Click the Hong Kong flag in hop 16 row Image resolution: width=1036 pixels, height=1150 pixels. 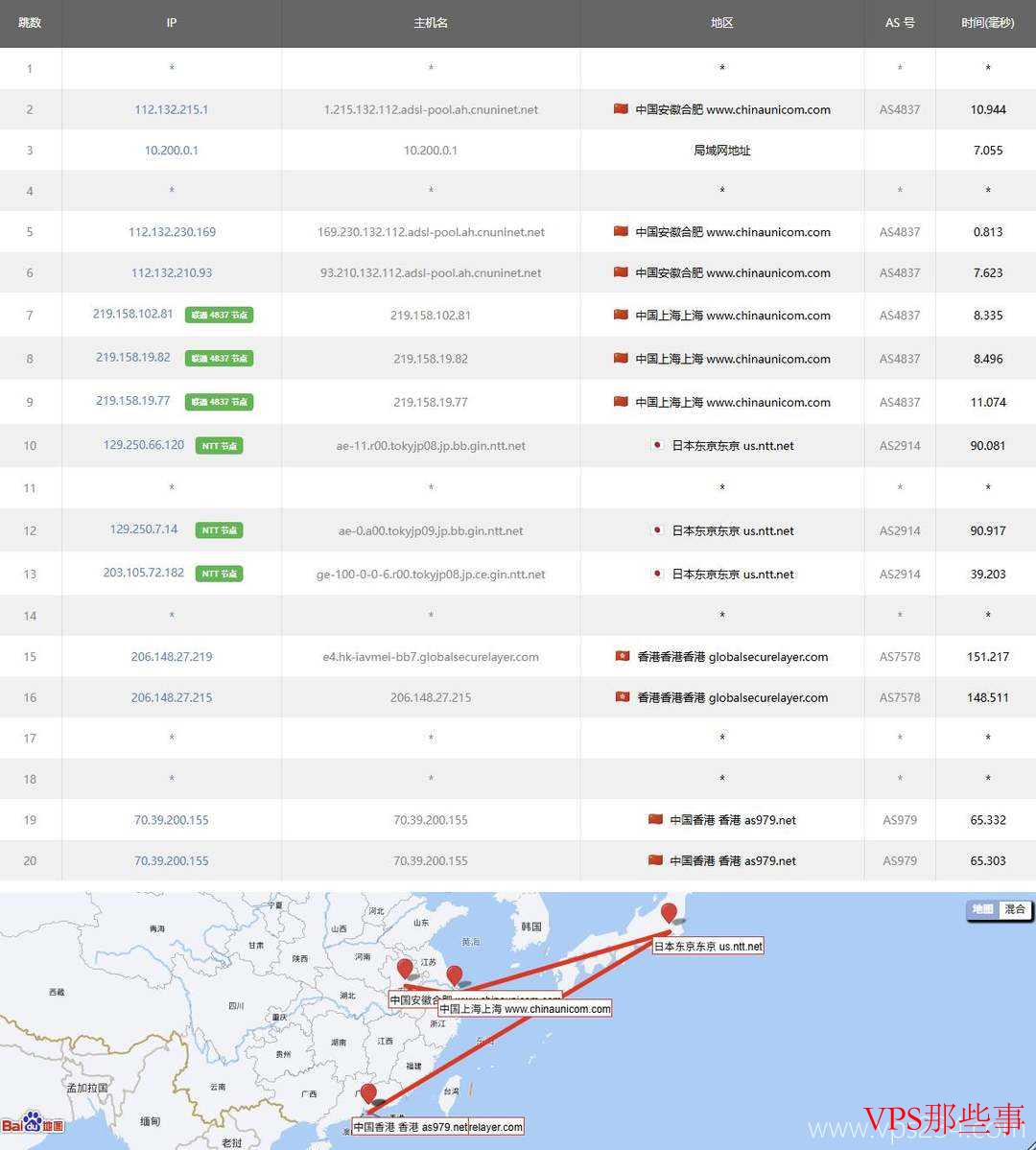tap(623, 696)
